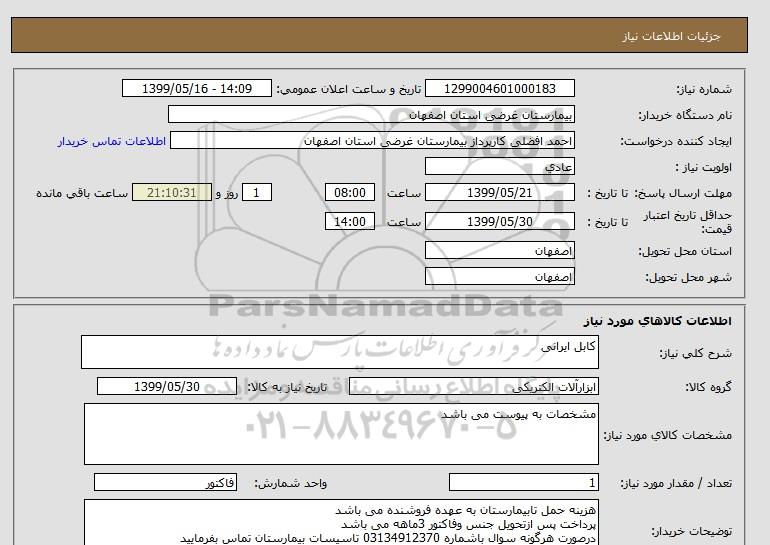The image size is (770, 545).
Task: Click the label شماره نیاز
Action: pyautogui.click(x=704, y=89)
